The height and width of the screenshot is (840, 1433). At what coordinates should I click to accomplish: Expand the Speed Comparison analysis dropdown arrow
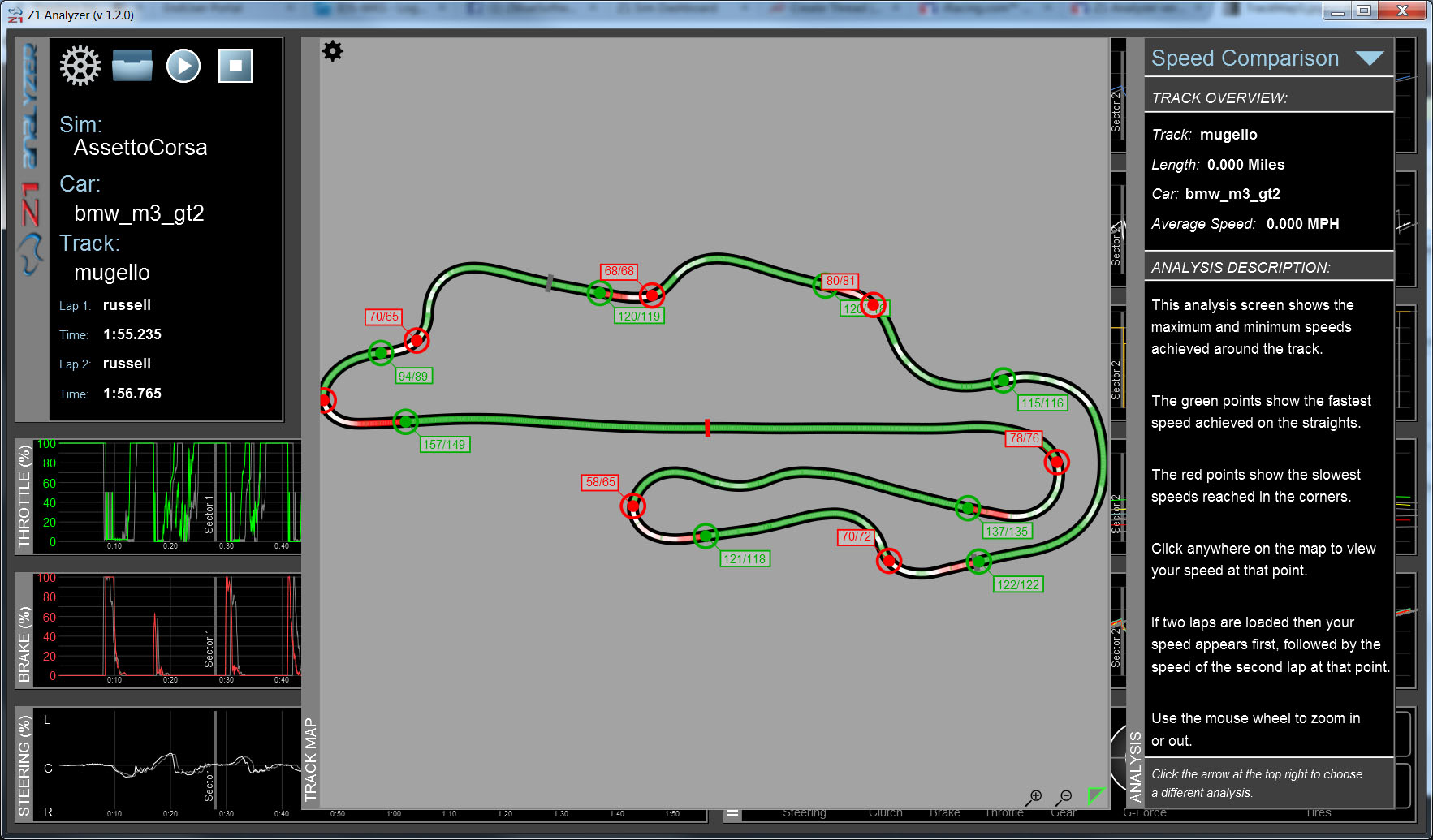click(x=1370, y=58)
